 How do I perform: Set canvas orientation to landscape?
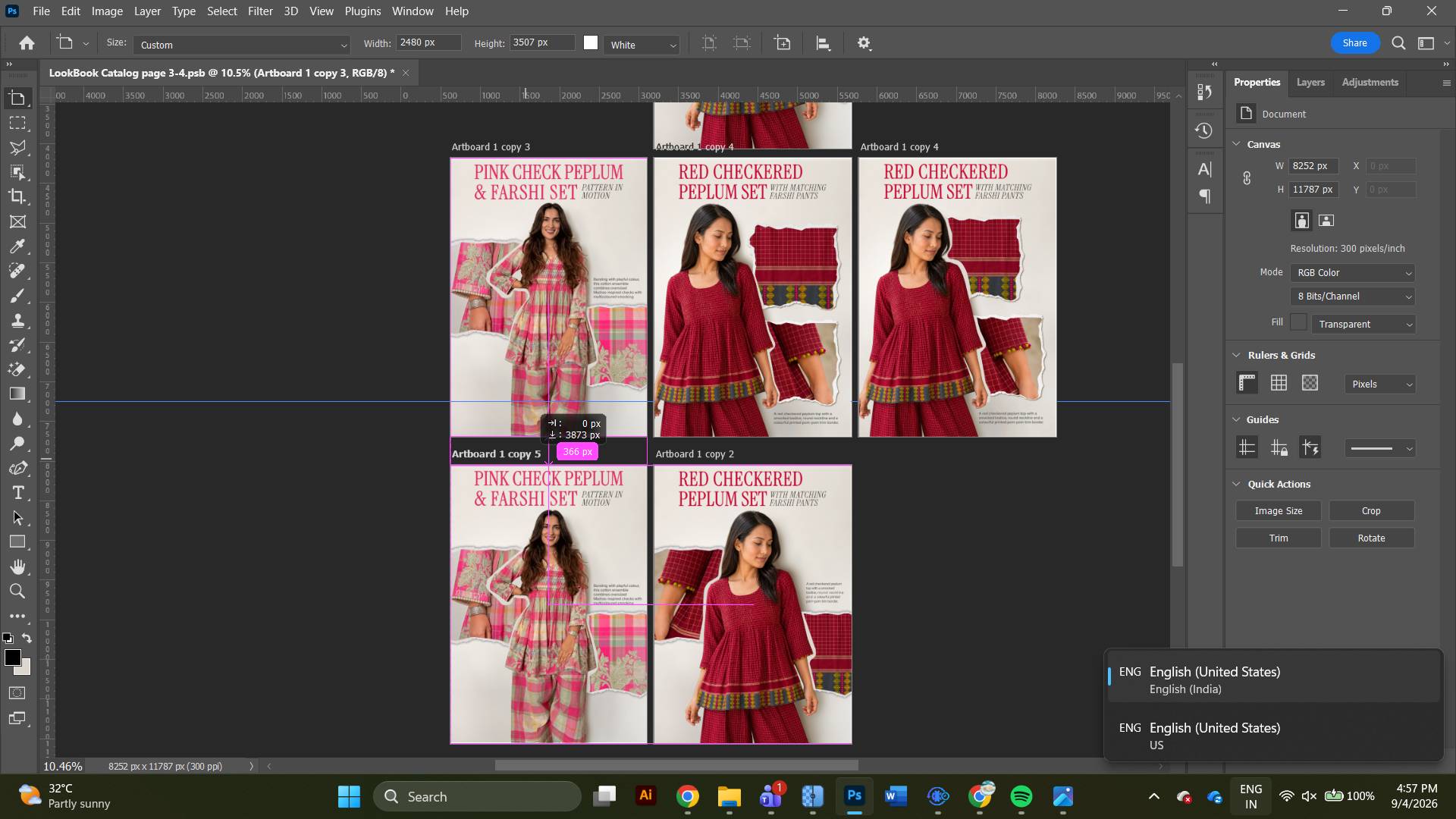(x=1326, y=221)
